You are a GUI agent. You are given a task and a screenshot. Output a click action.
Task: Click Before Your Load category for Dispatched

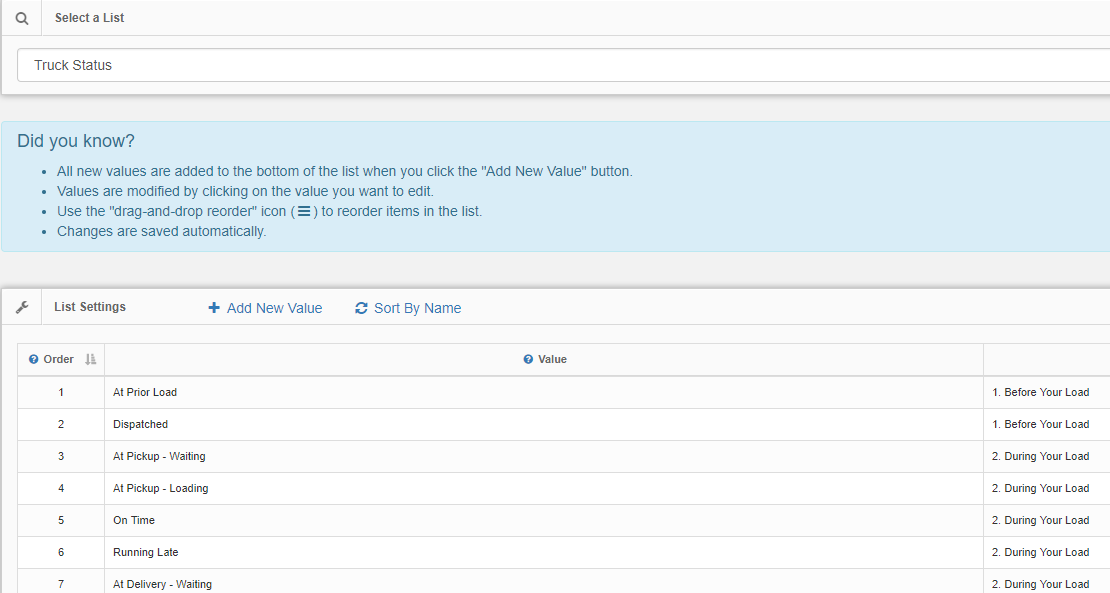[1041, 424]
